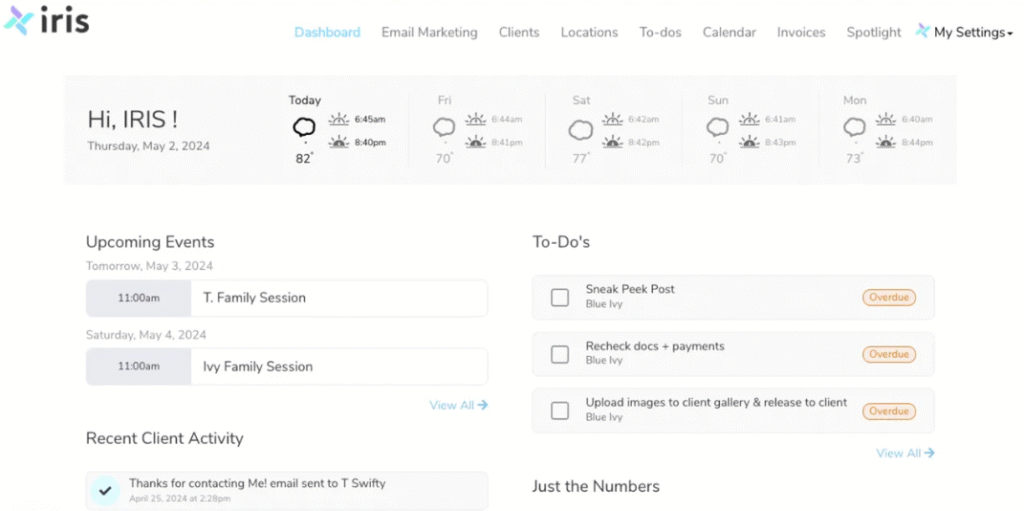Open the Email Marketing menu item

(429, 32)
